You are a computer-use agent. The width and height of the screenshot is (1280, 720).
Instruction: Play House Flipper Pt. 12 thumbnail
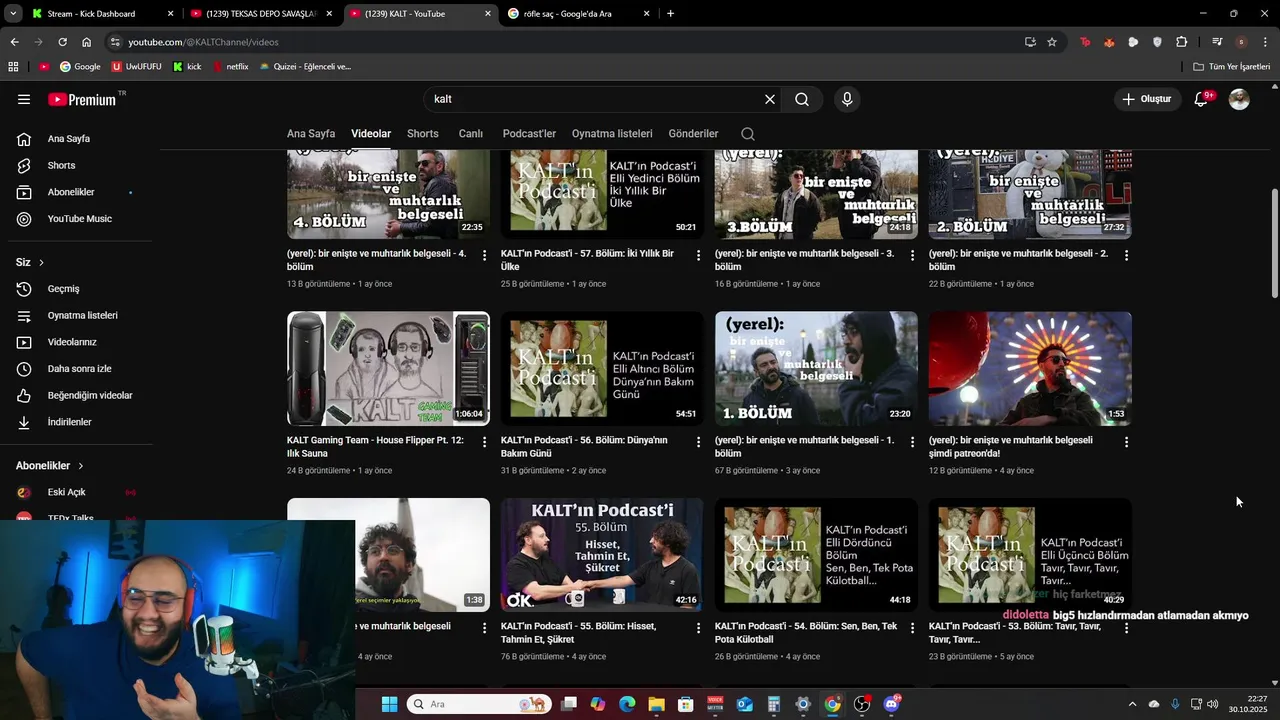pyautogui.click(x=388, y=369)
